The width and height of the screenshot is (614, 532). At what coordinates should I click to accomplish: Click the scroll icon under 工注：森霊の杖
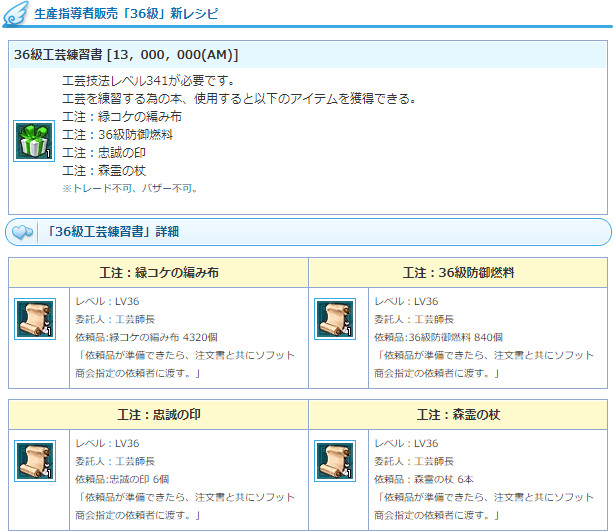coord(335,461)
